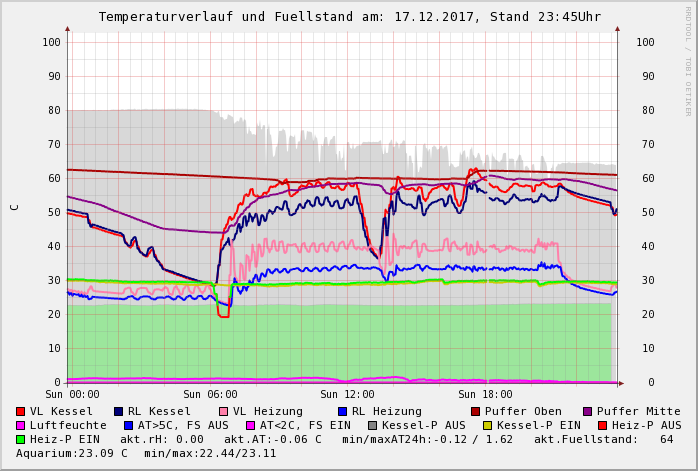
Task: Click the red Heiz-P AUS swatch
Action: [602, 425]
